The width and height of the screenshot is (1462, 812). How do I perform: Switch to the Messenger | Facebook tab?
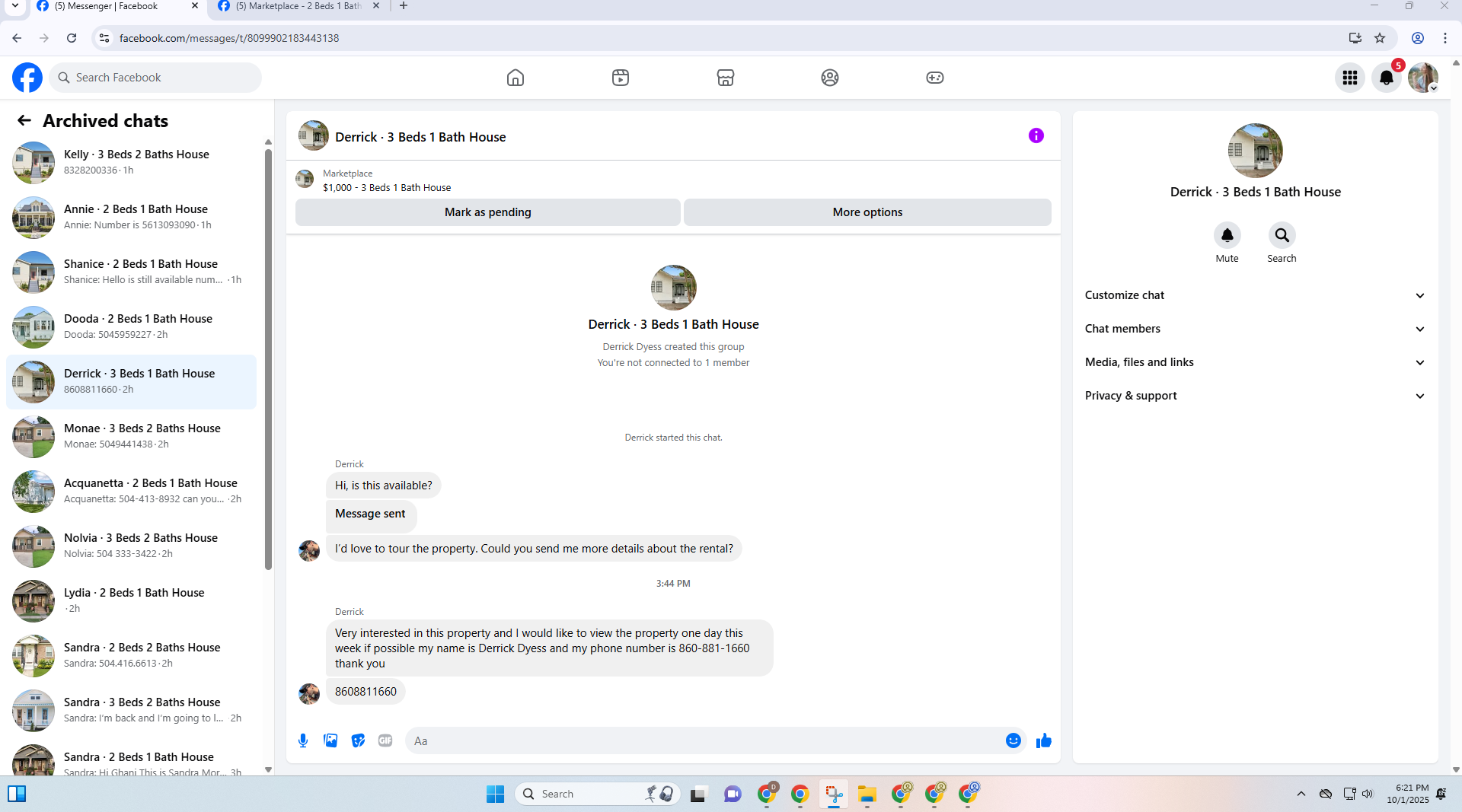pos(118,7)
